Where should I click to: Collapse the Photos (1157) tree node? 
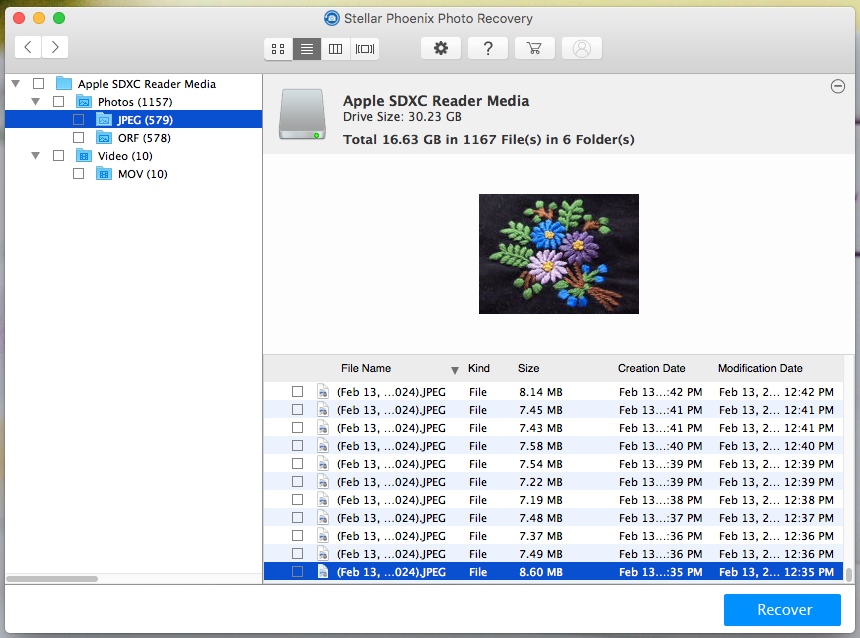[36, 102]
